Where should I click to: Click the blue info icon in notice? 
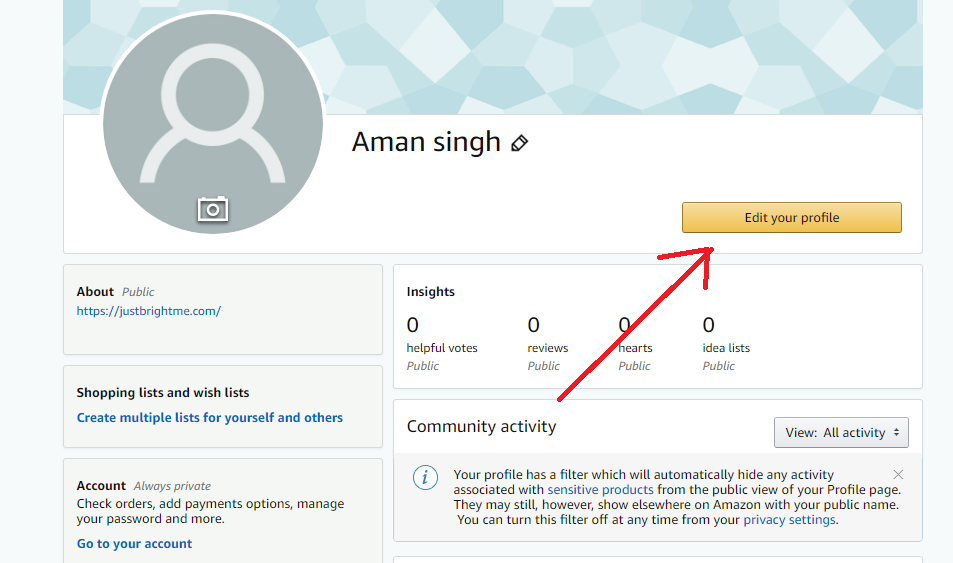(425, 477)
